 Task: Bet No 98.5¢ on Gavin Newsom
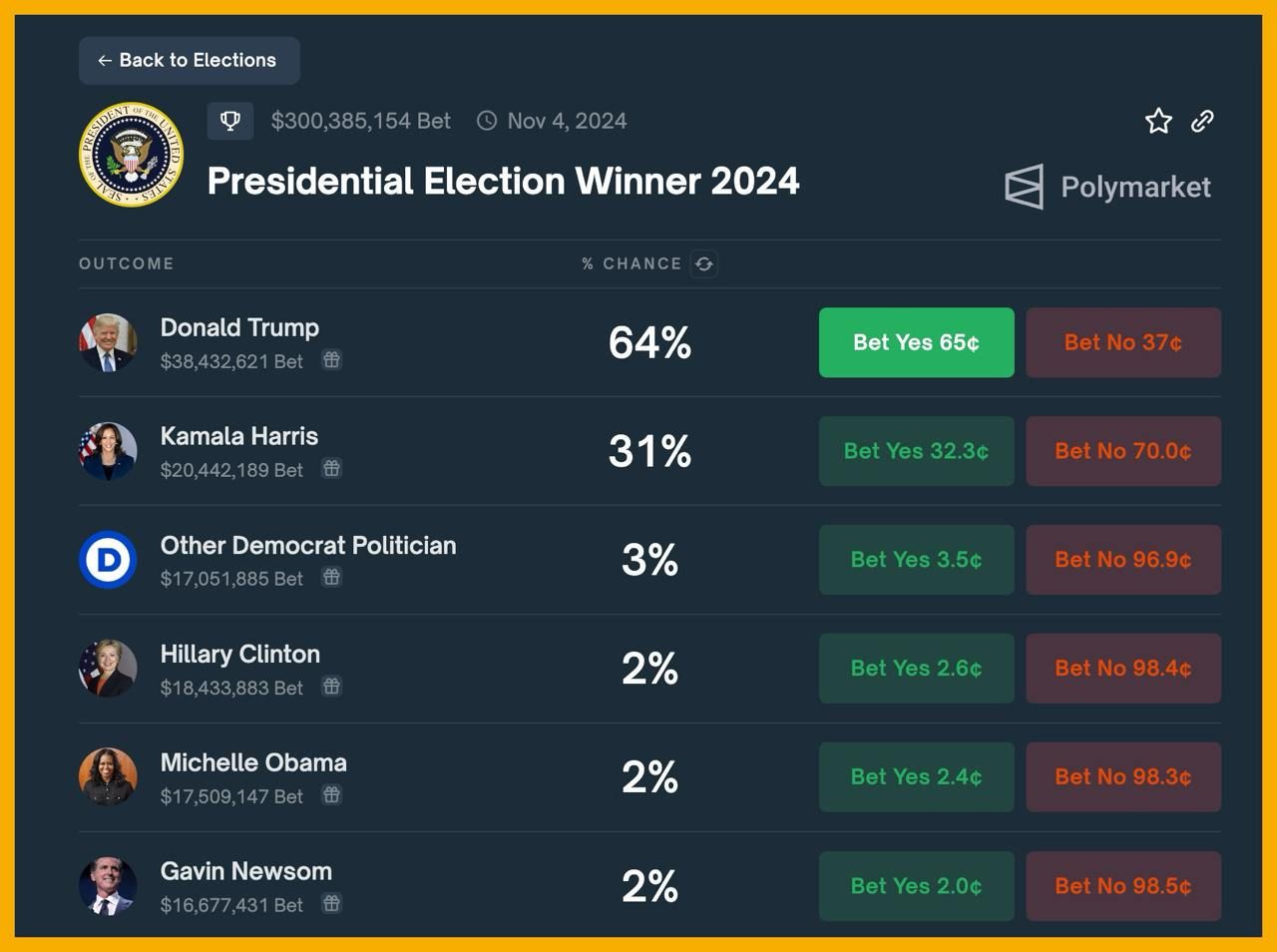pyautogui.click(x=1123, y=886)
